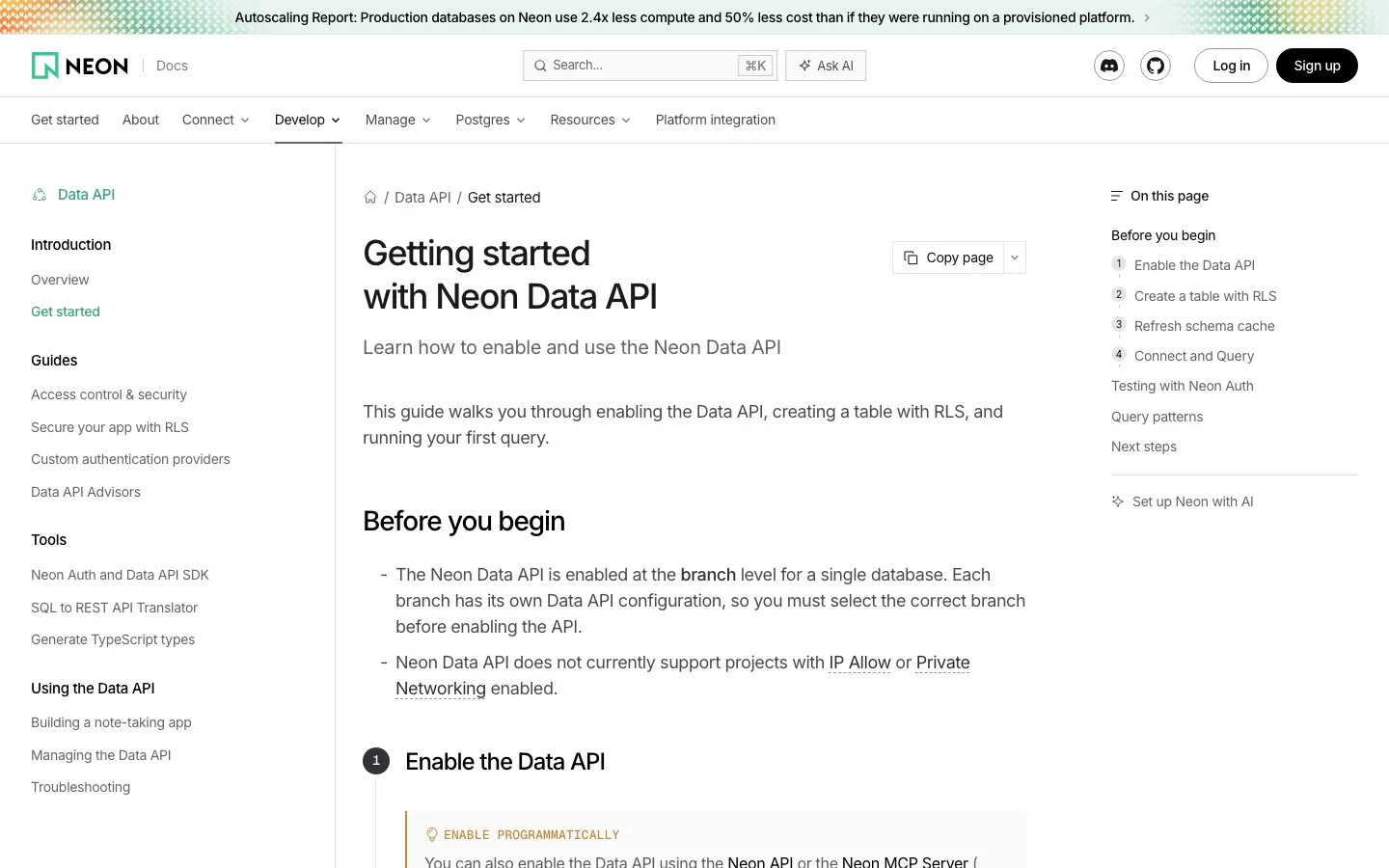Jump to Next steps section
Image resolution: width=1389 pixels, height=868 pixels.
point(1144,447)
